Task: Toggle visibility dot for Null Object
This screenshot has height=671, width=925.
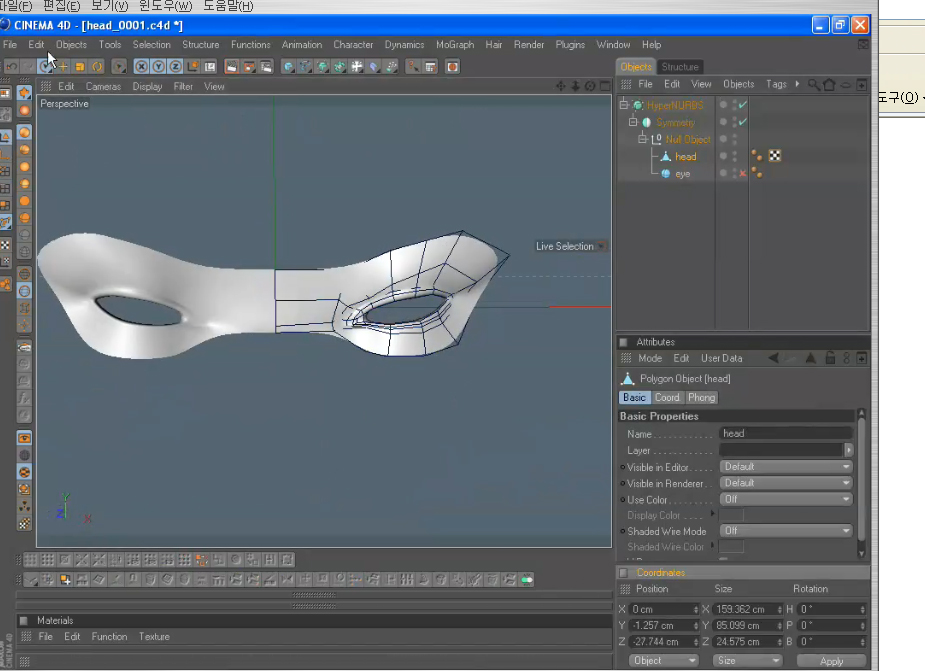Action: [723, 139]
